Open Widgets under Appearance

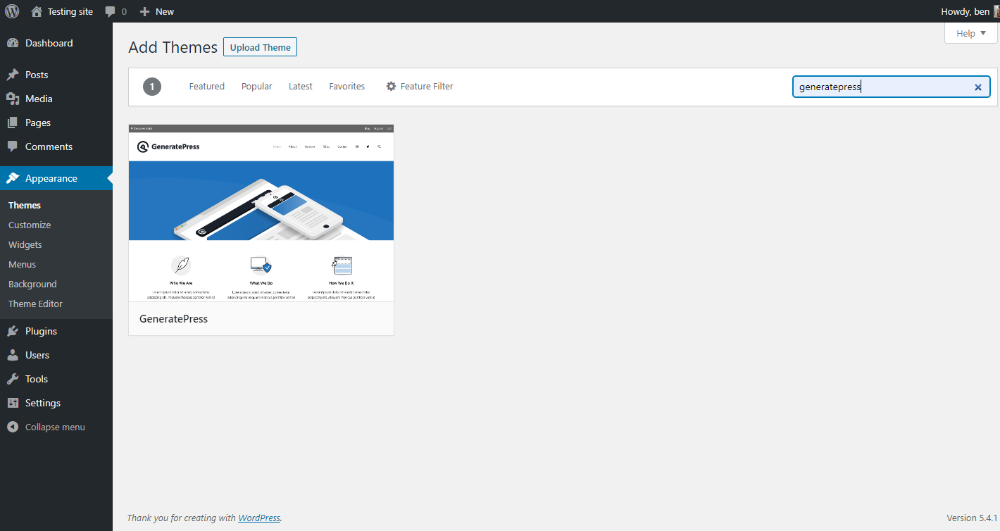25,245
